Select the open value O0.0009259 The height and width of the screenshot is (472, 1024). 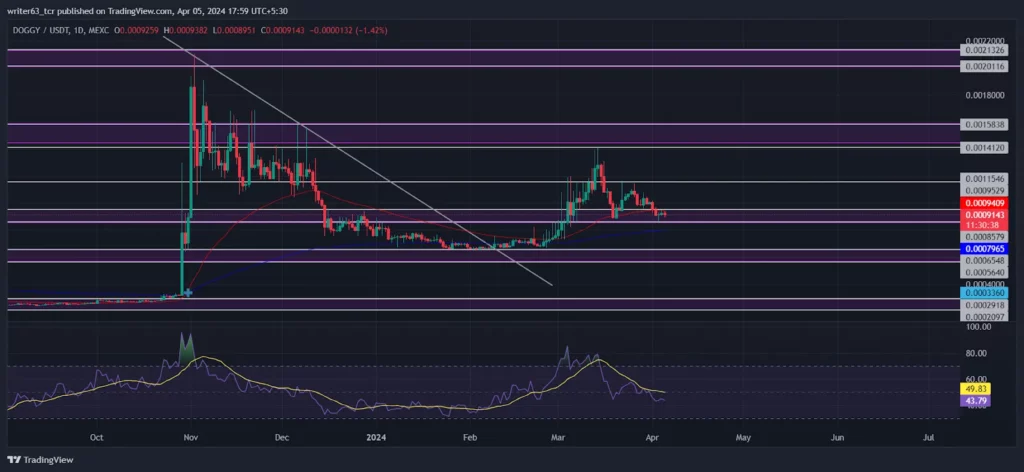coord(136,30)
